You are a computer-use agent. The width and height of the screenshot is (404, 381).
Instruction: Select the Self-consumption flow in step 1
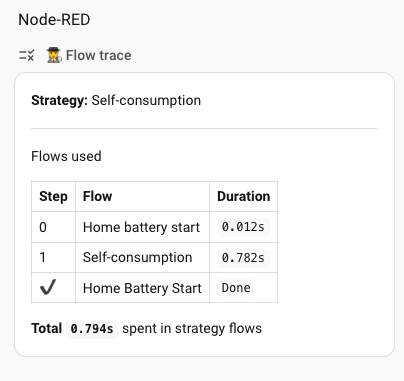pyautogui.click(x=137, y=257)
